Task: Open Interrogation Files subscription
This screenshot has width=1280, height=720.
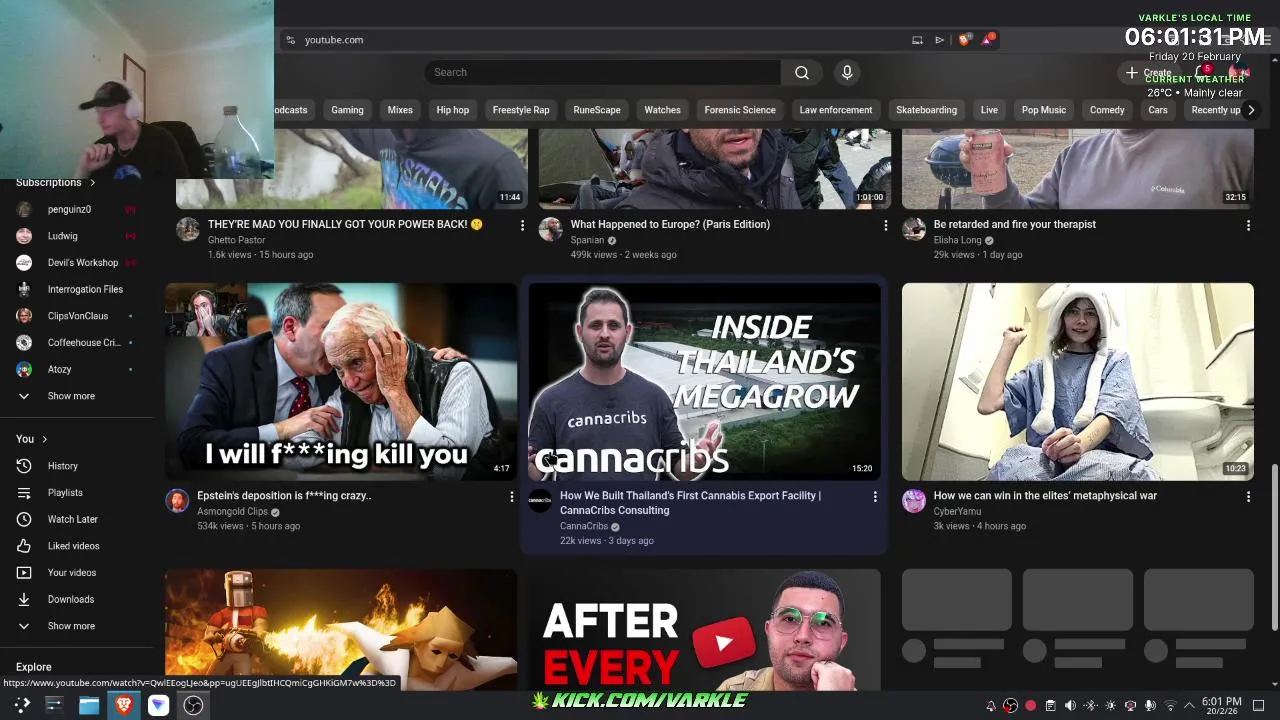Action: (x=75, y=289)
